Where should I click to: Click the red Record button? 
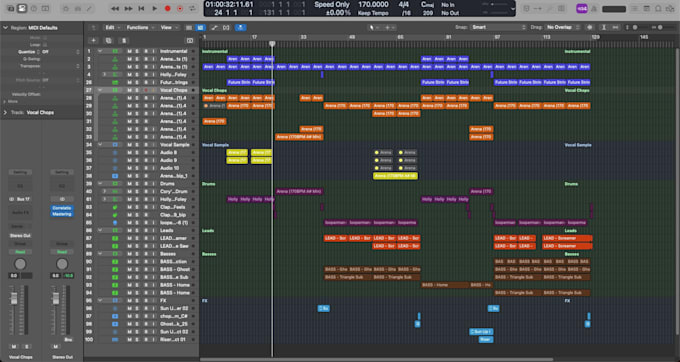point(168,8)
